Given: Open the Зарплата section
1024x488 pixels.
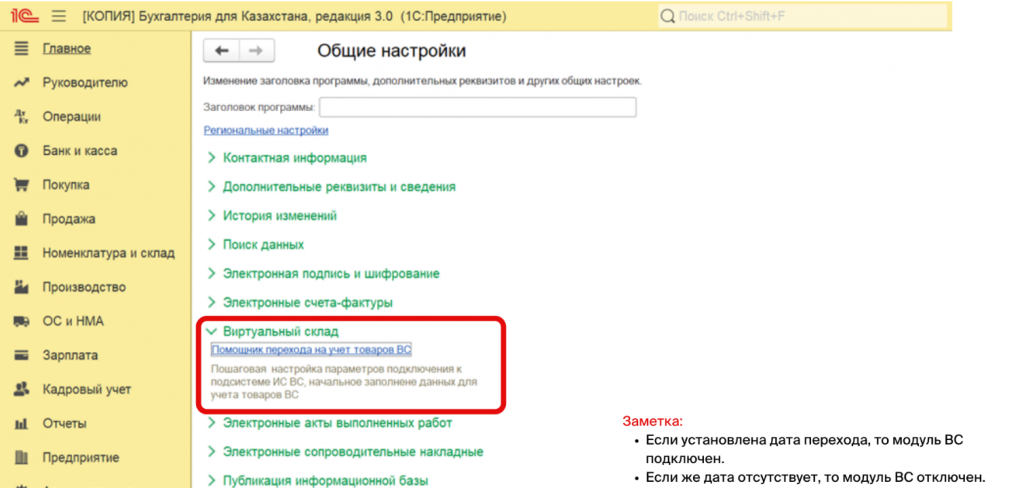Looking at the screenshot, I should coord(71,355).
